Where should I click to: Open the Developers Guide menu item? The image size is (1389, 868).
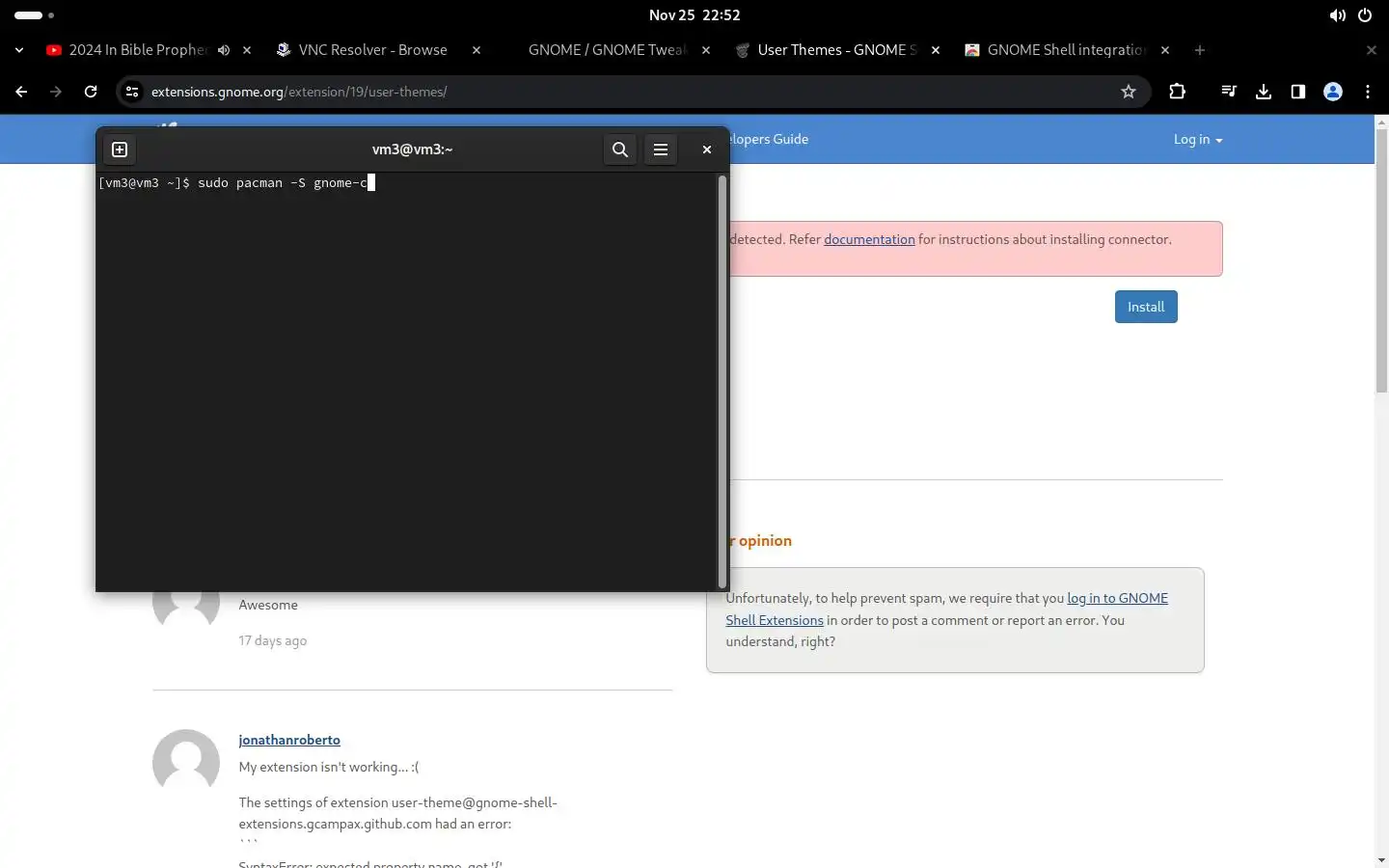click(x=769, y=140)
